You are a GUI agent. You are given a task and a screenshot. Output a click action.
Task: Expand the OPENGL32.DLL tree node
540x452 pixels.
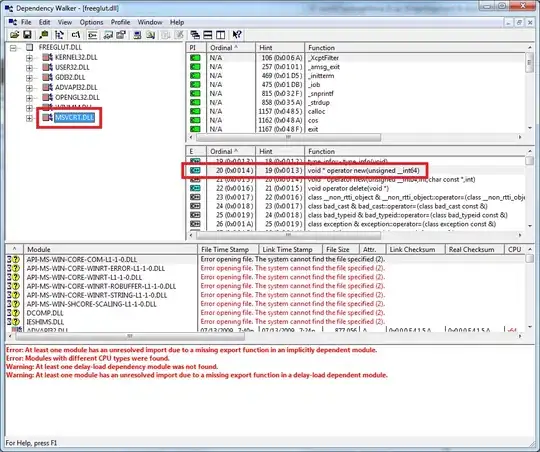(29, 98)
